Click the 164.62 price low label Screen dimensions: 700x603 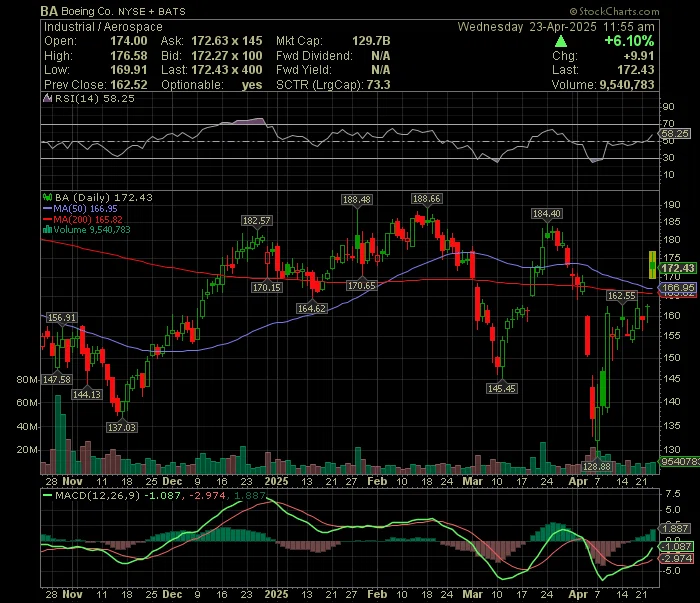pos(312,308)
